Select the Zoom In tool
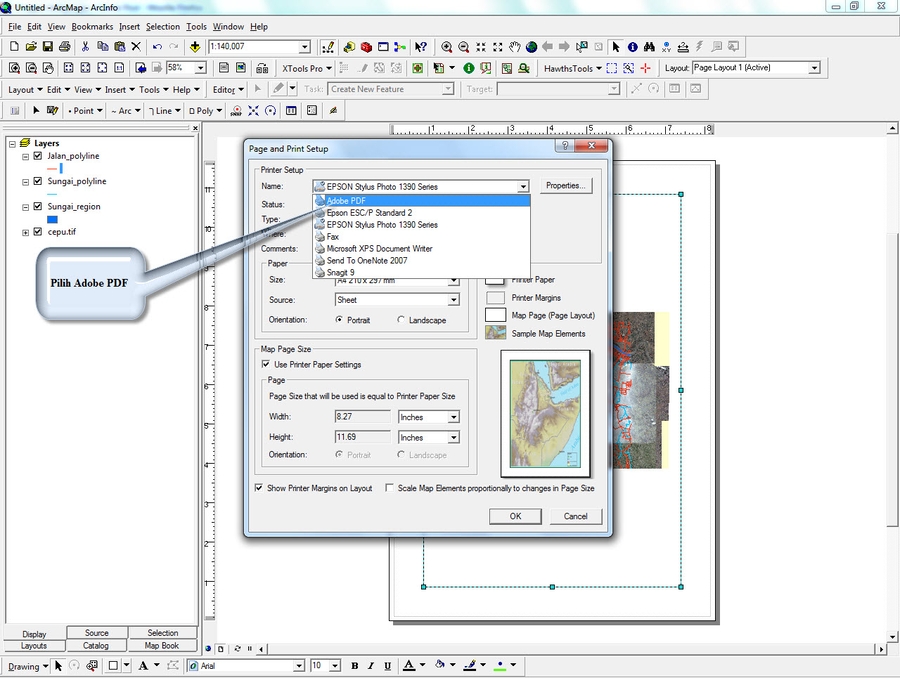The image size is (900, 678). pyautogui.click(x=448, y=46)
